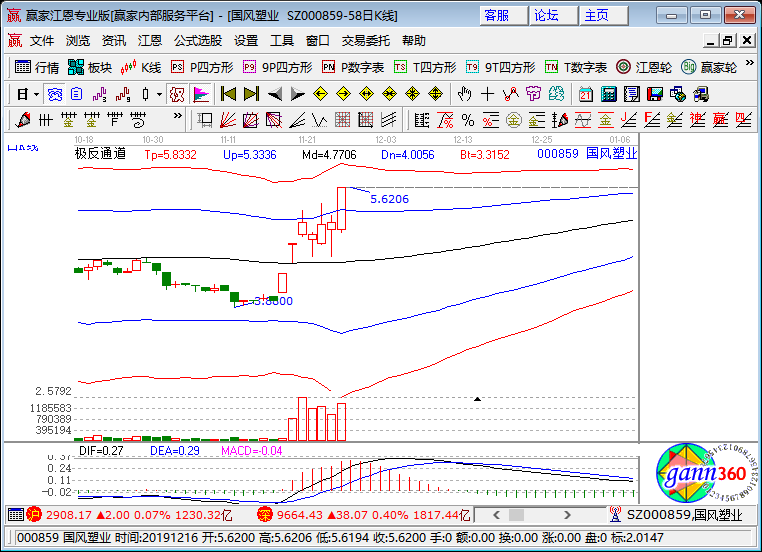Open the 浏览 menu
762x552 pixels.
(78, 41)
